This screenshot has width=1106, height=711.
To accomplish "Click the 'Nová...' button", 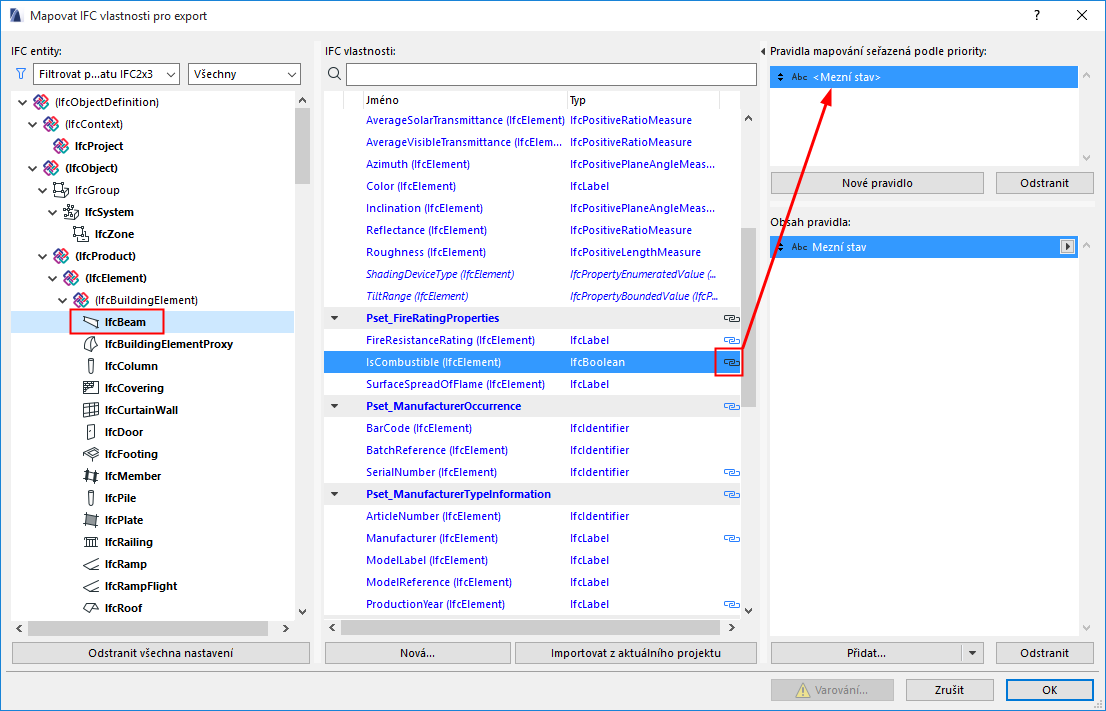I will click(418, 653).
